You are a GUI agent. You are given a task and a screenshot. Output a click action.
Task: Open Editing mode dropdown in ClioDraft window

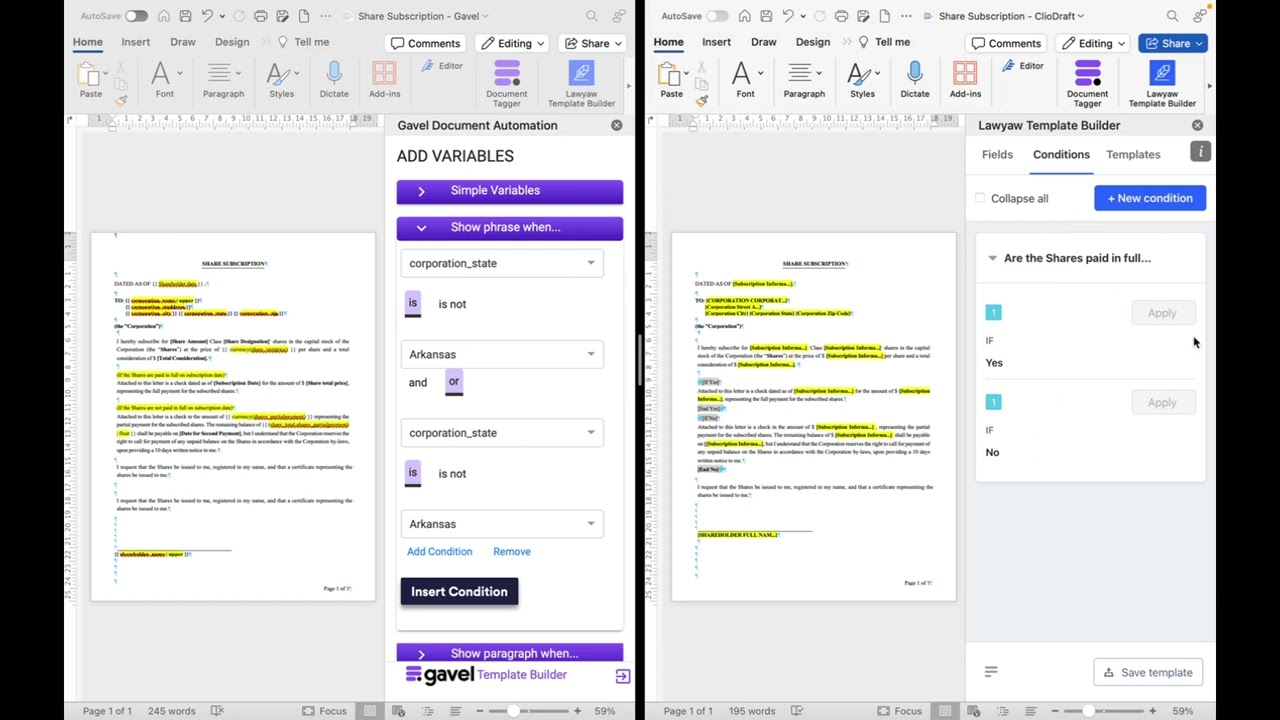click(x=1092, y=43)
